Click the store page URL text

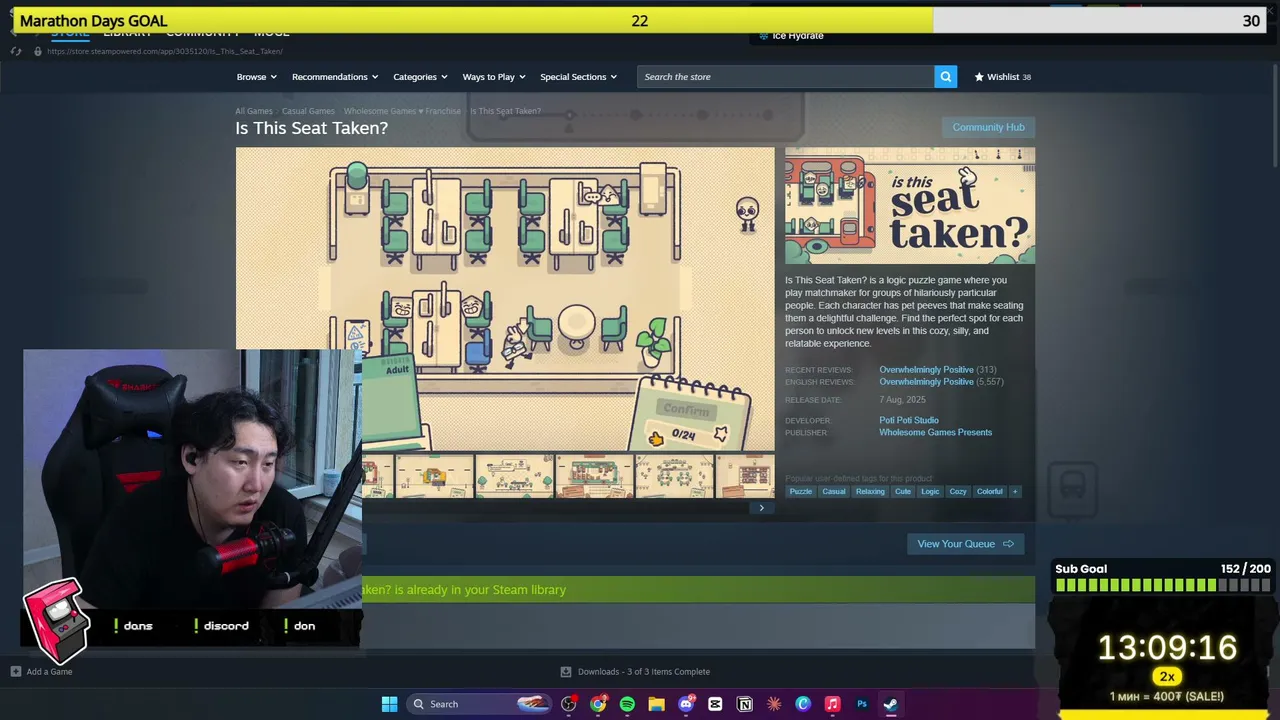pos(165,51)
